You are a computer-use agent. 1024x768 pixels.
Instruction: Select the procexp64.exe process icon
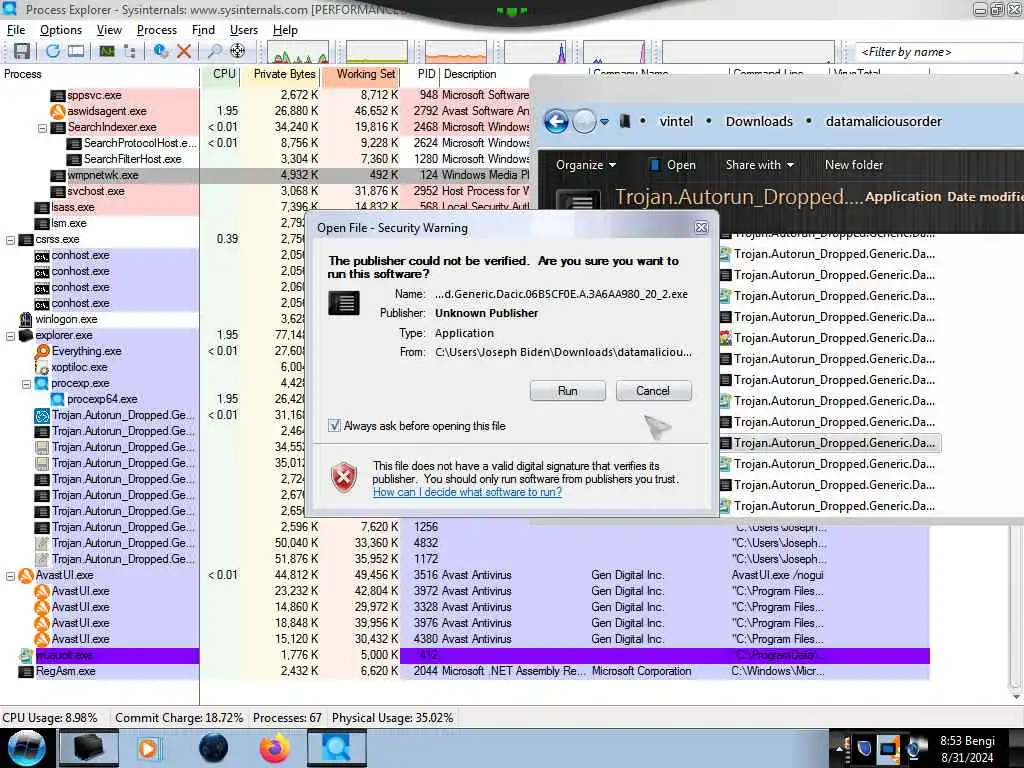pyautogui.click(x=58, y=399)
